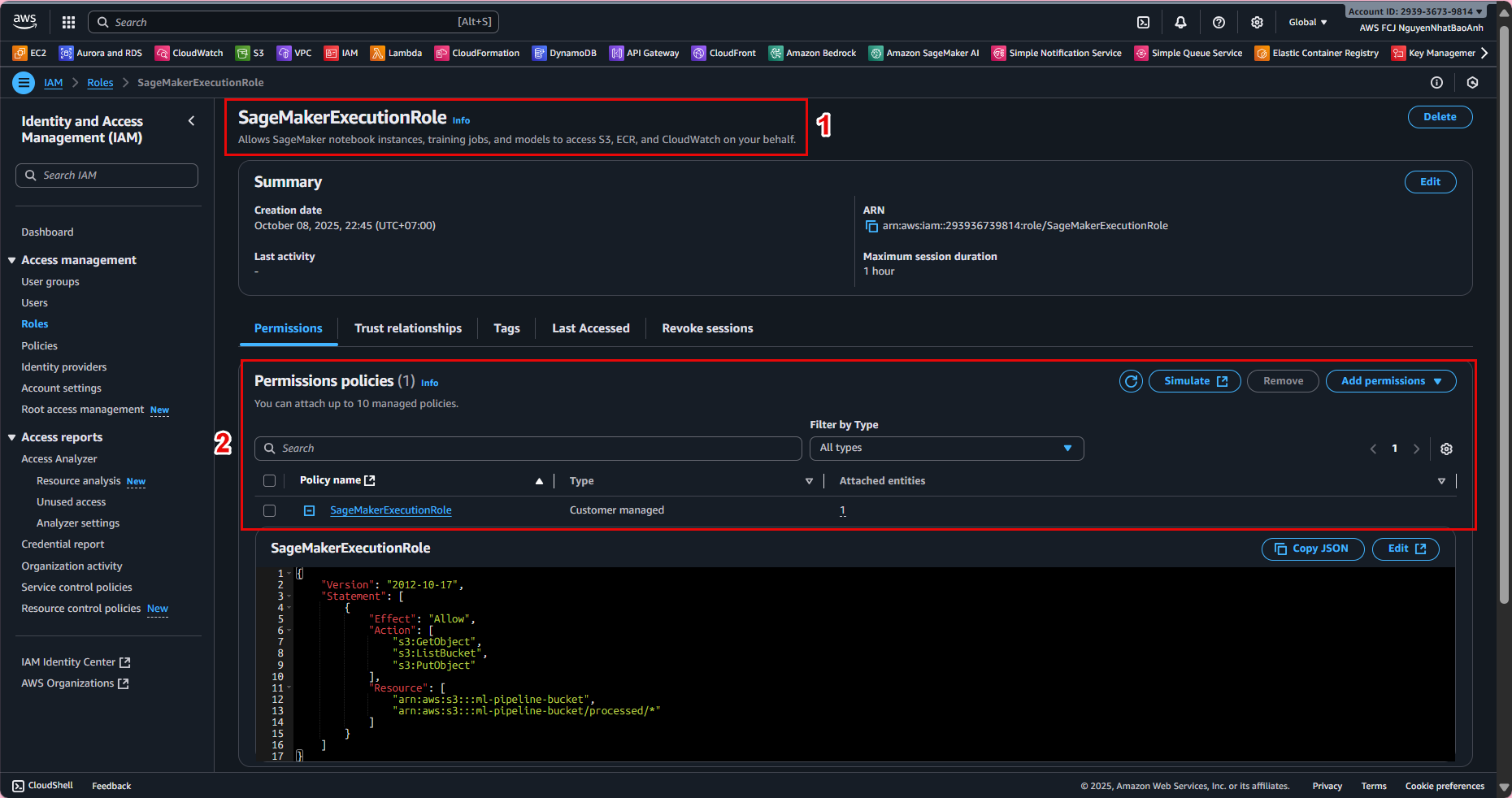Open the info panel icon near breadcrumb
Image resolution: width=1512 pixels, height=798 pixels.
1436,83
